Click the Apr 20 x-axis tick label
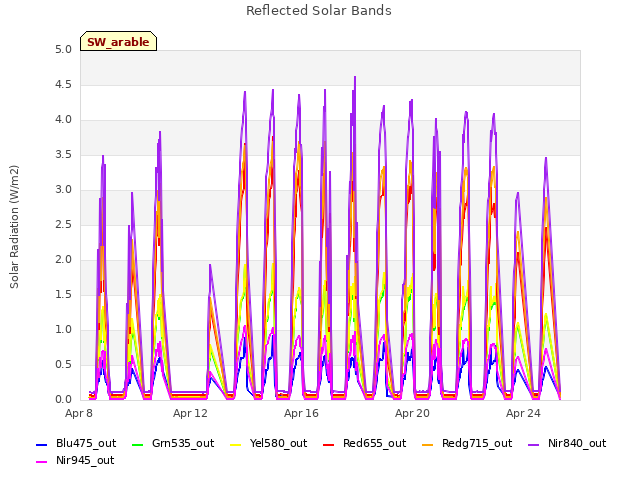This screenshot has height=480, width=640. click(x=412, y=413)
